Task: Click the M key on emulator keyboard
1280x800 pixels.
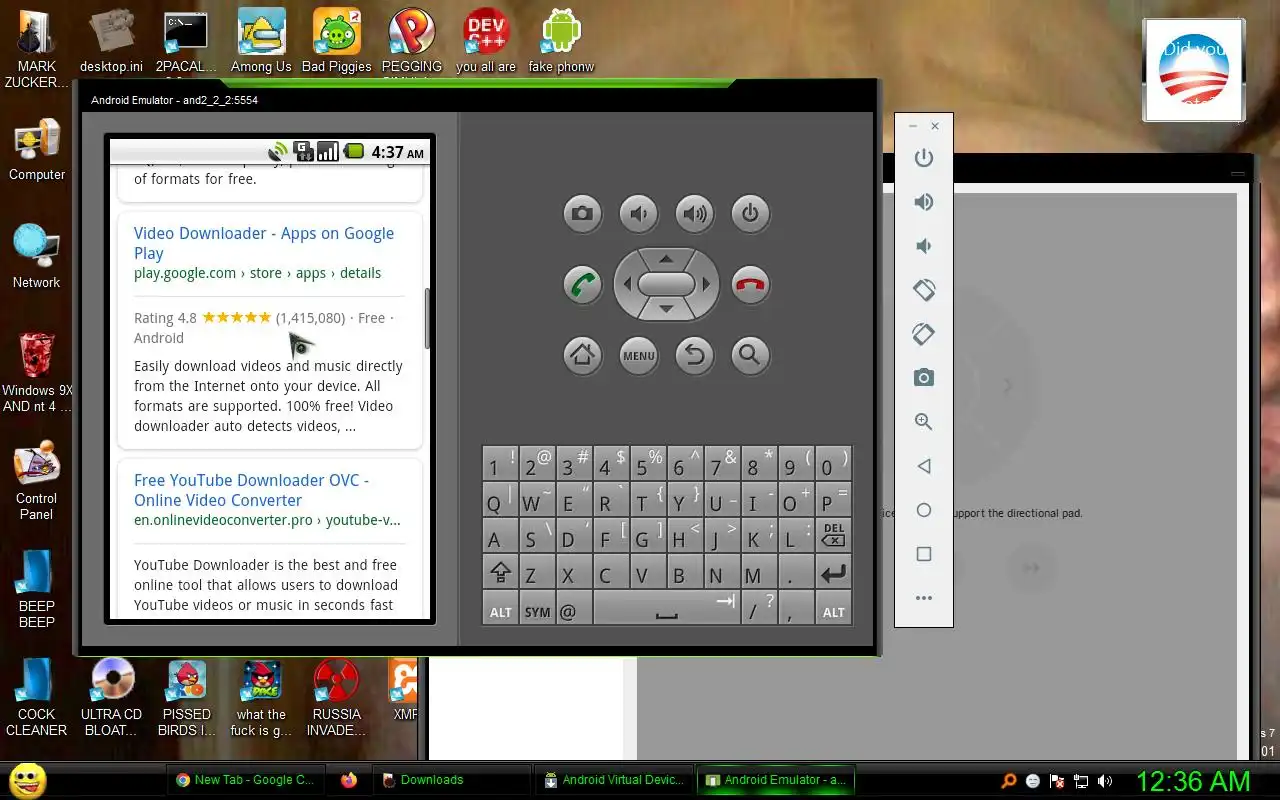Action: coord(760,573)
